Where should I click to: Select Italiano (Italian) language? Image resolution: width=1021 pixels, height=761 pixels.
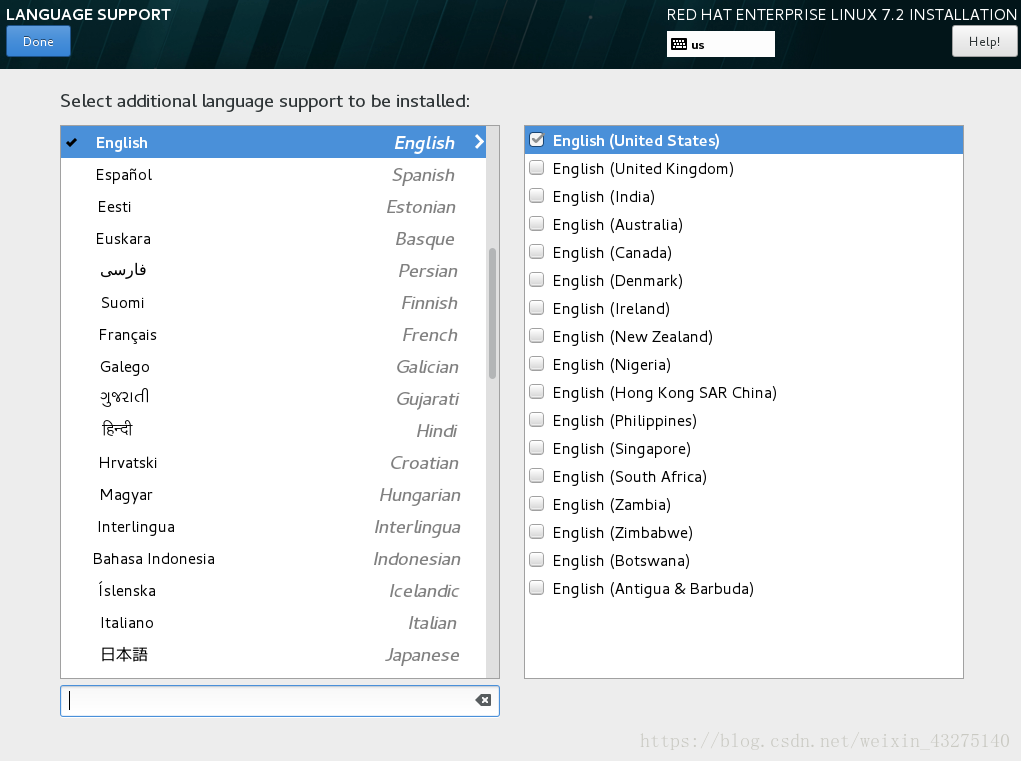(273, 623)
